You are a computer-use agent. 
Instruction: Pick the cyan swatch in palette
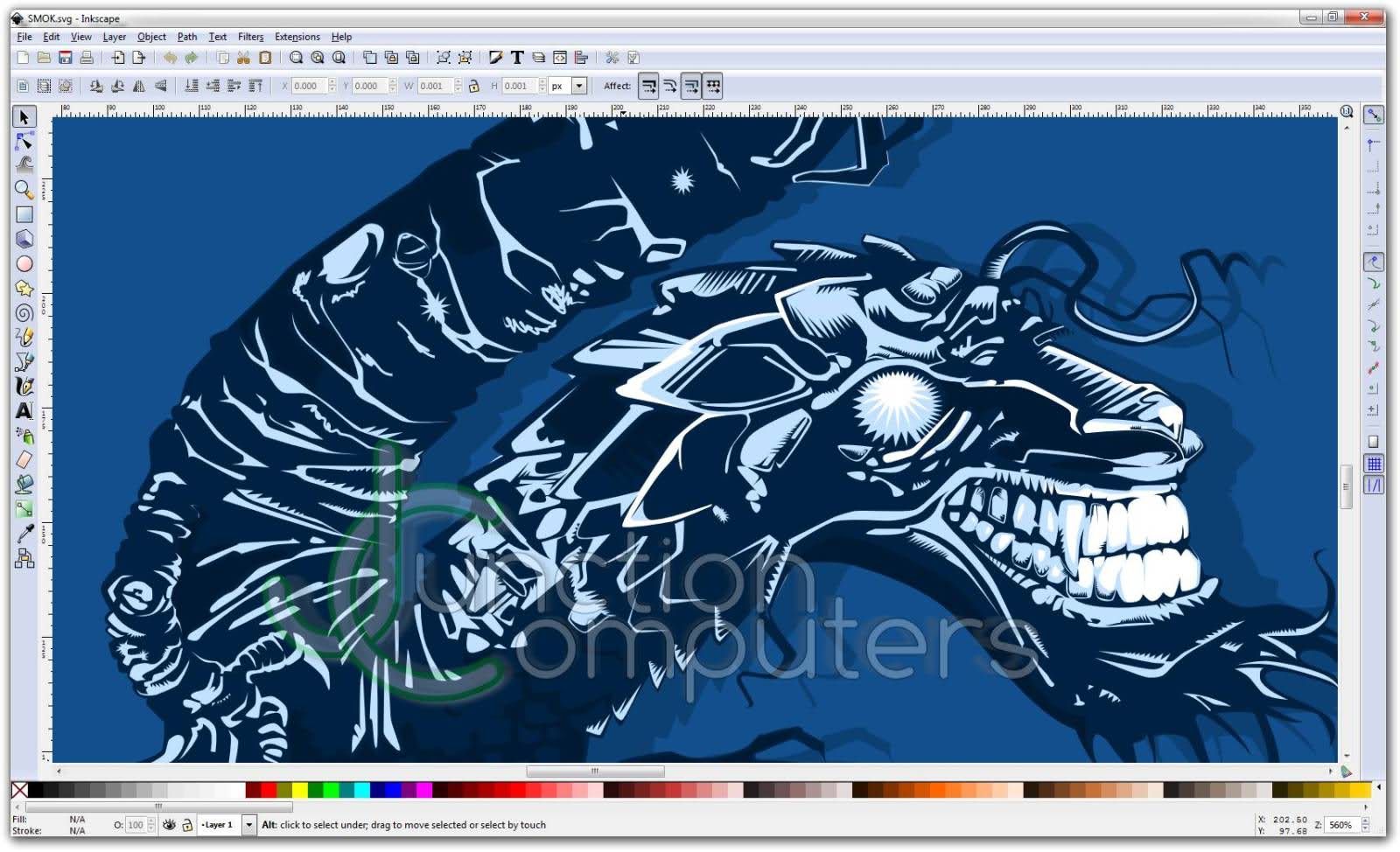[x=361, y=791]
